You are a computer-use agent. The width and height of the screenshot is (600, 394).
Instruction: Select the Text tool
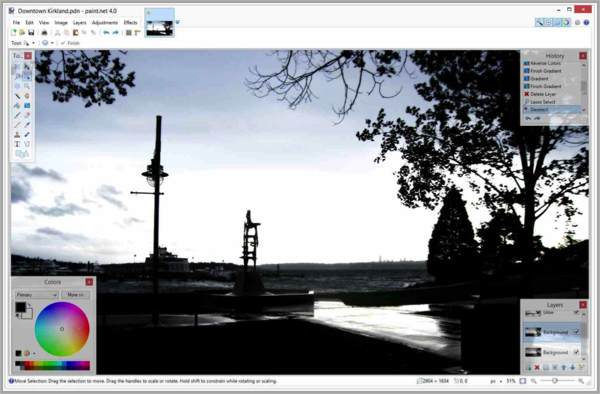17,144
